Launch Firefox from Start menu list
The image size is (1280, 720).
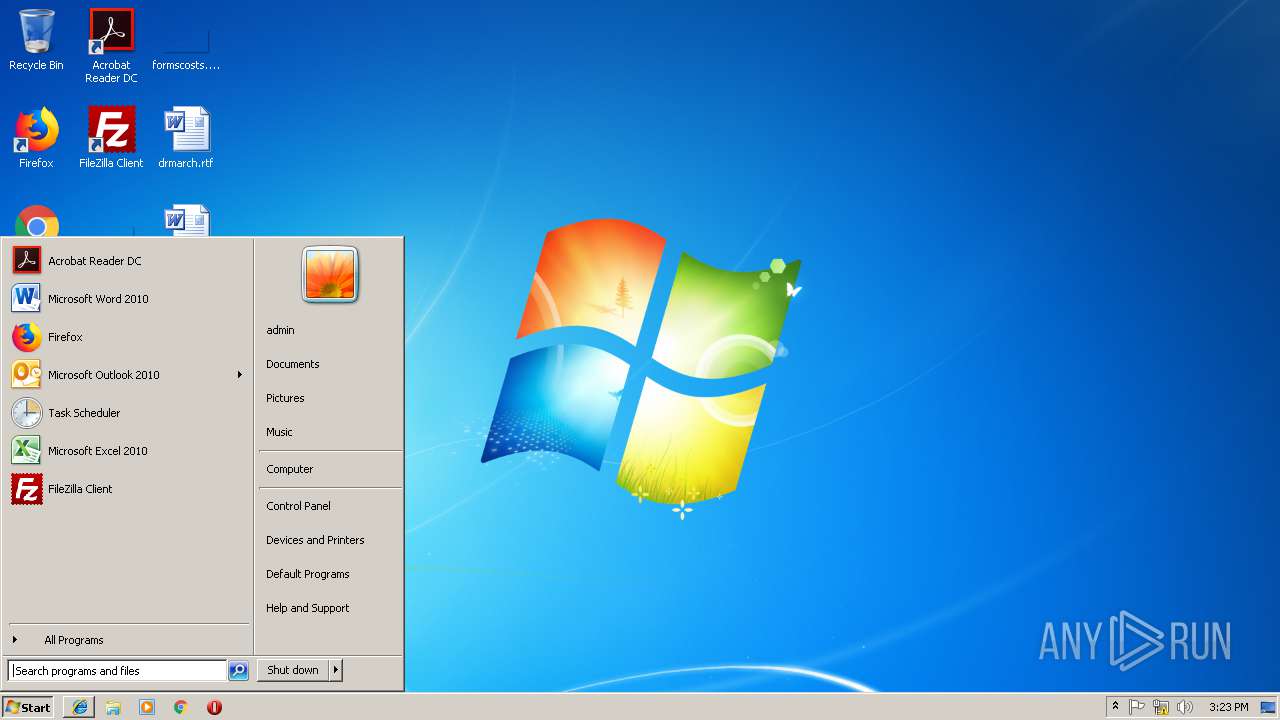(126, 337)
